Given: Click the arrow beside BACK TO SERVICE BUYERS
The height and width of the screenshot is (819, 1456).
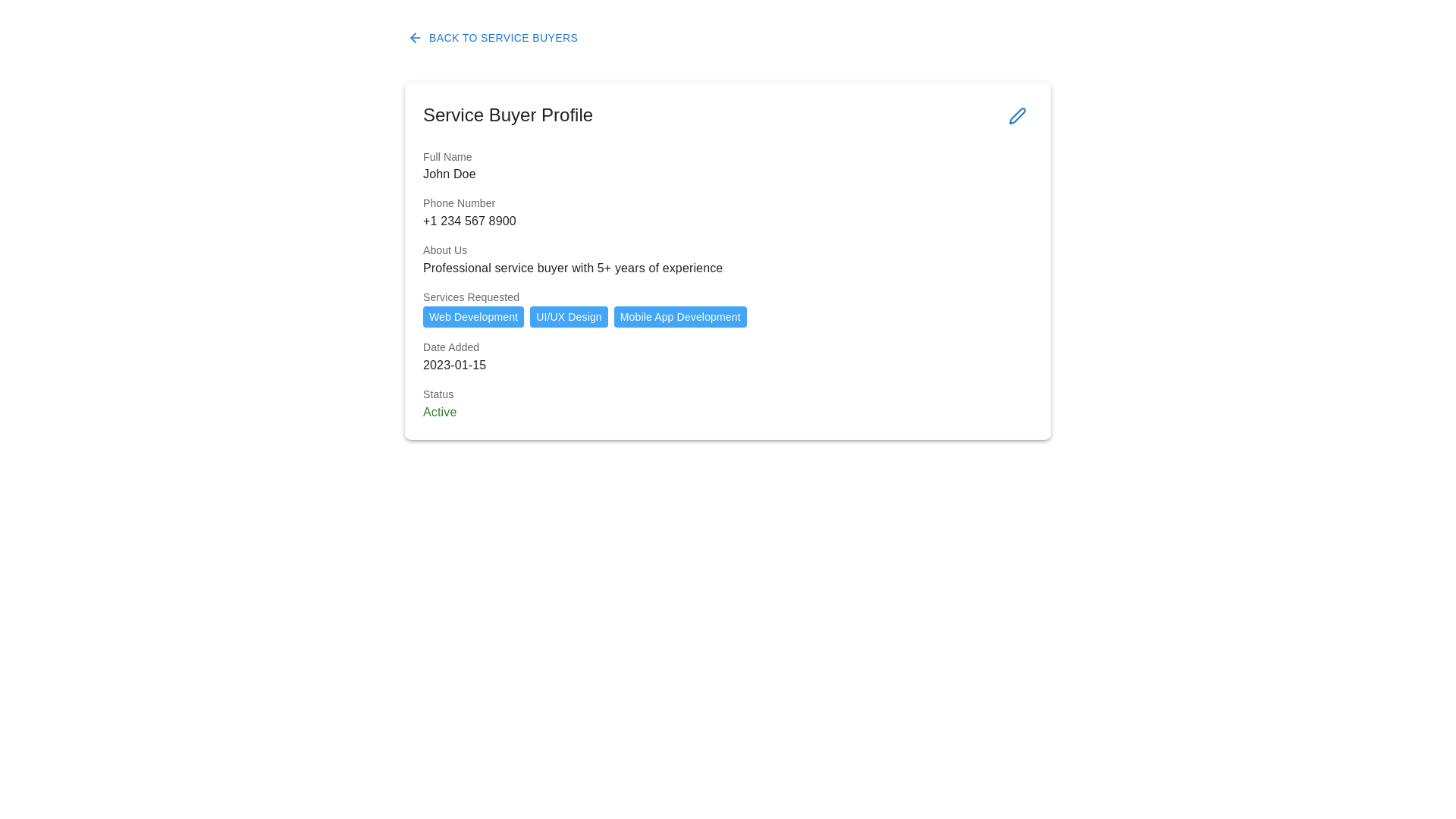Looking at the screenshot, I should [x=415, y=38].
